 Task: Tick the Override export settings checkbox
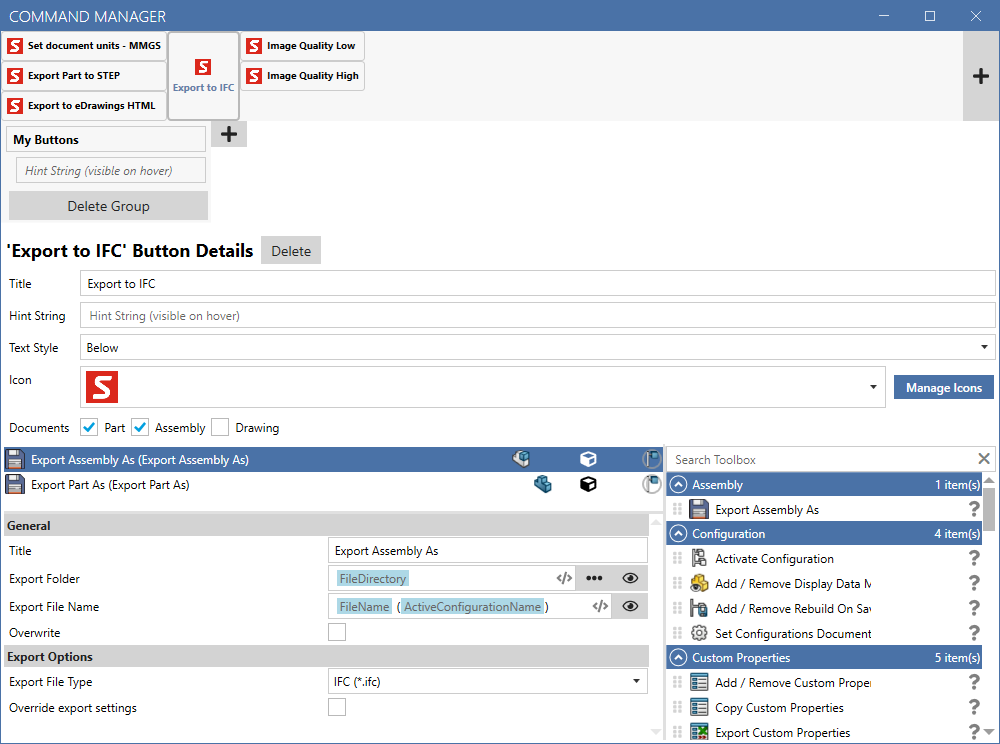point(337,707)
